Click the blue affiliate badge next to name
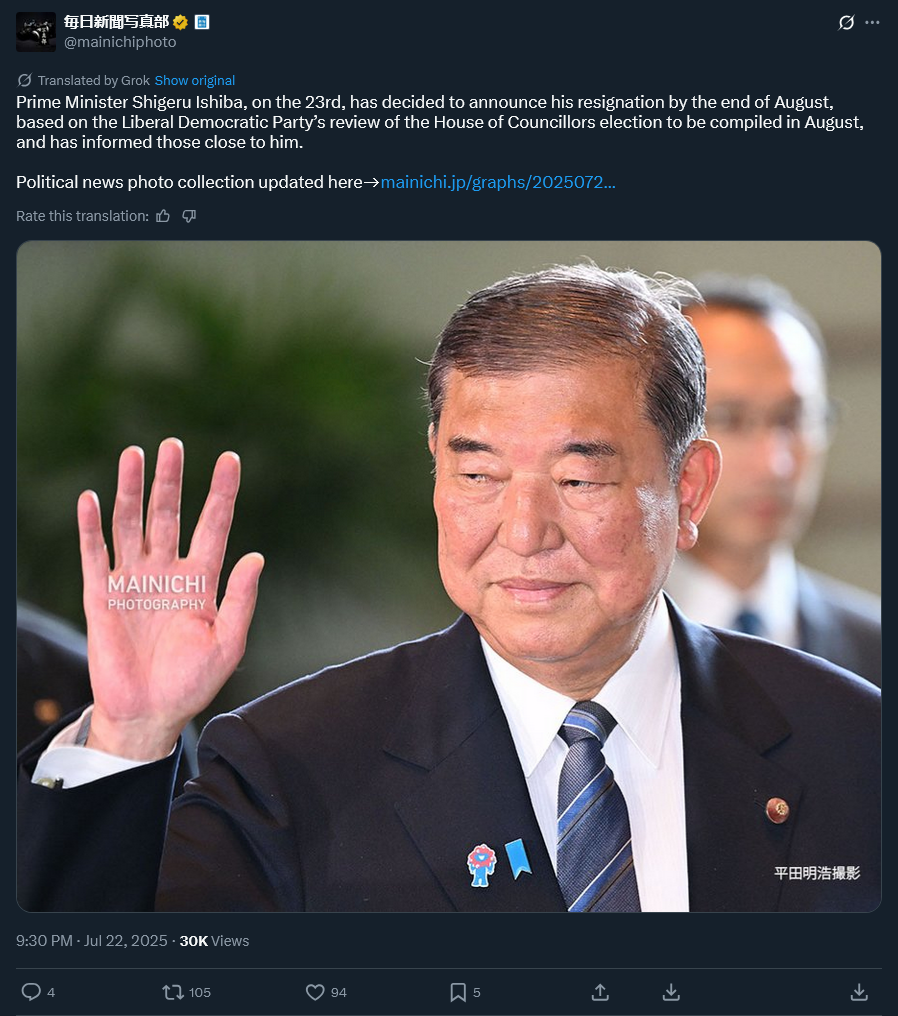This screenshot has width=898, height=1016. pyautogui.click(x=202, y=22)
